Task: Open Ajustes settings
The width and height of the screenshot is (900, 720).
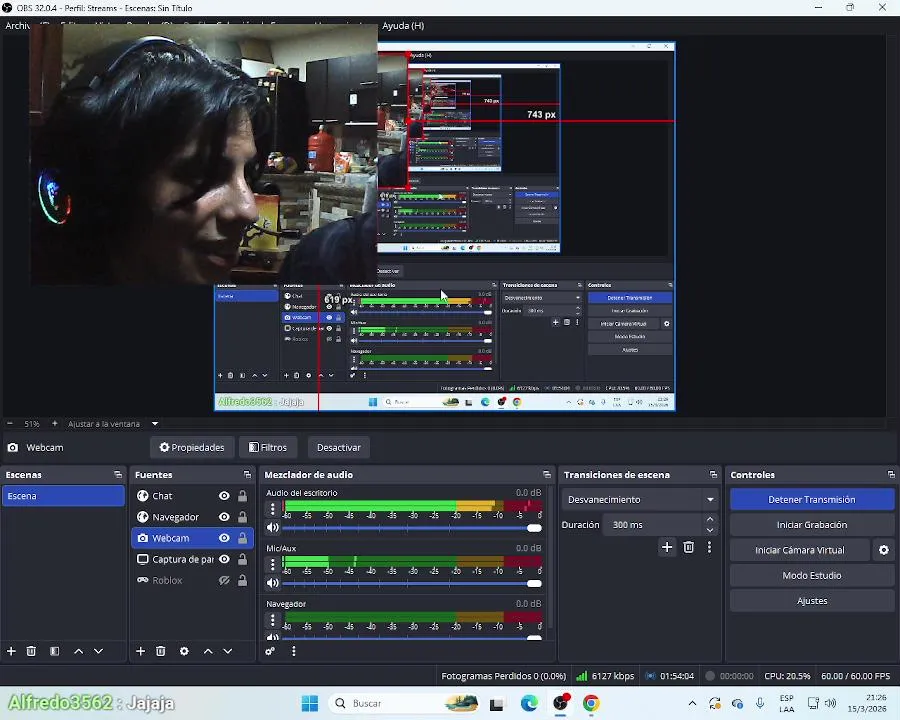Action: (812, 601)
